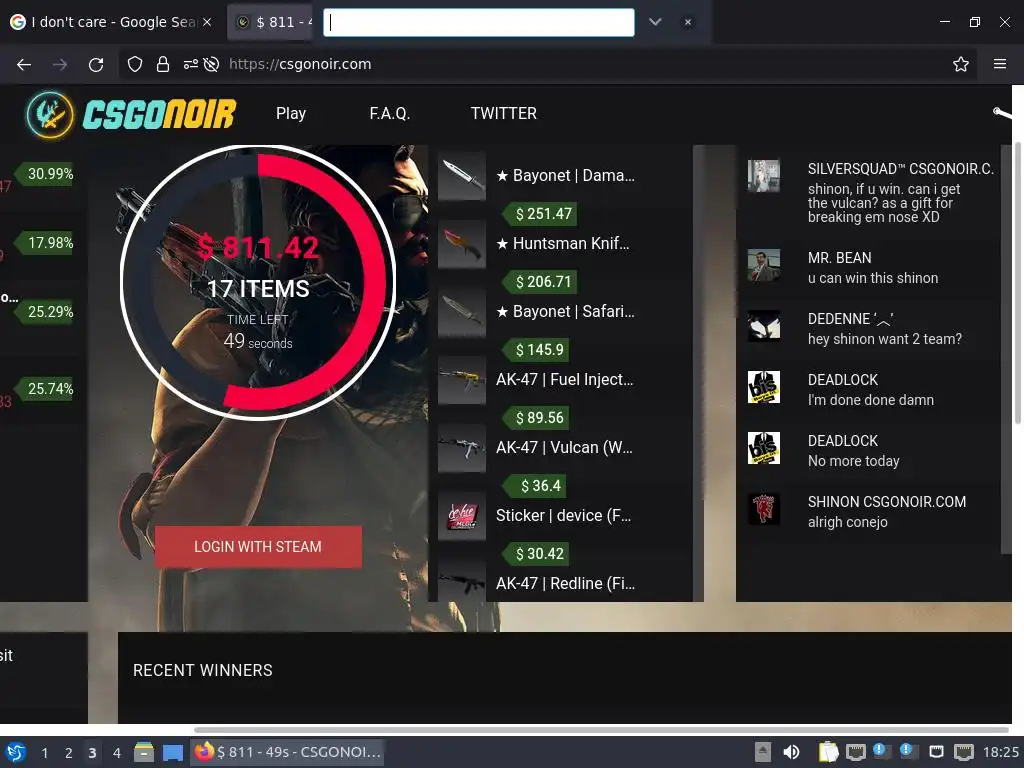Go back to previous page
Viewport: 1024px width, 768px height.
click(x=24, y=64)
